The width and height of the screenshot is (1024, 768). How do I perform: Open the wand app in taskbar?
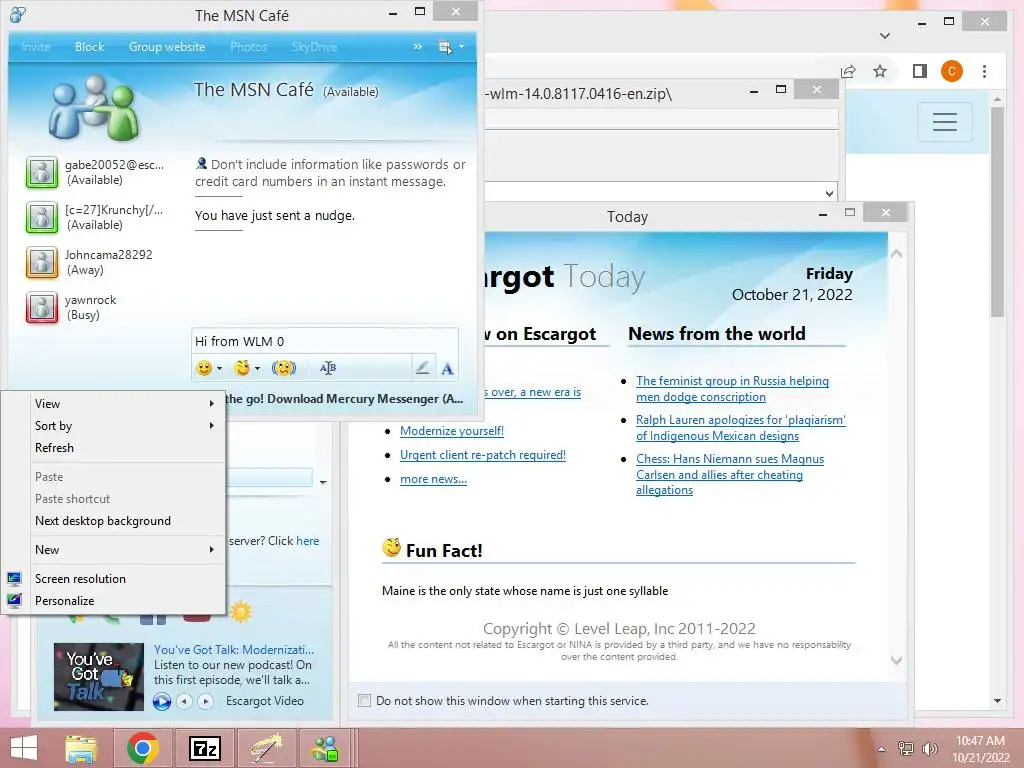[266, 748]
